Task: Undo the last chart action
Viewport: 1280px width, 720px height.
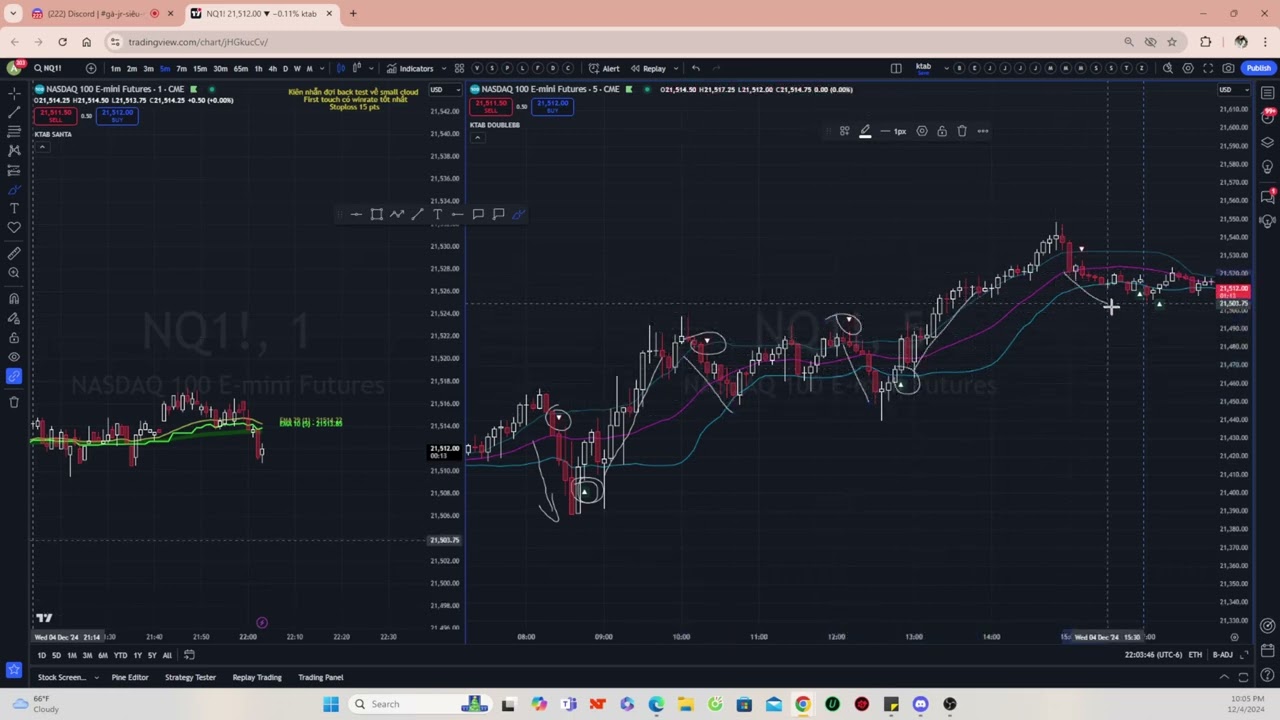Action: point(696,68)
